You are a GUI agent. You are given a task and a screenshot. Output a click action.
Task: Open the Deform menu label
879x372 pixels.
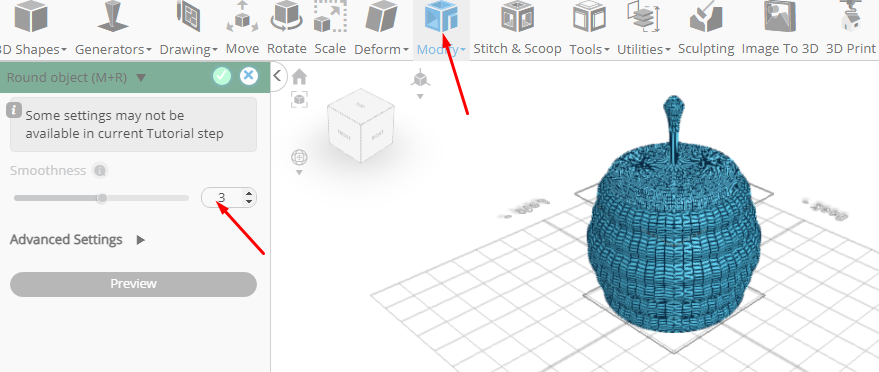click(x=381, y=49)
